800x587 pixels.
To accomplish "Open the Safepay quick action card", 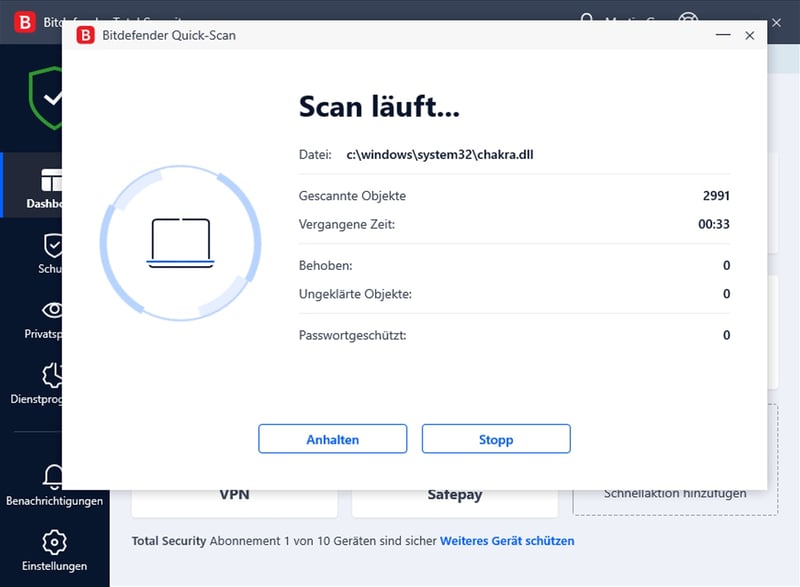I will pos(455,503).
